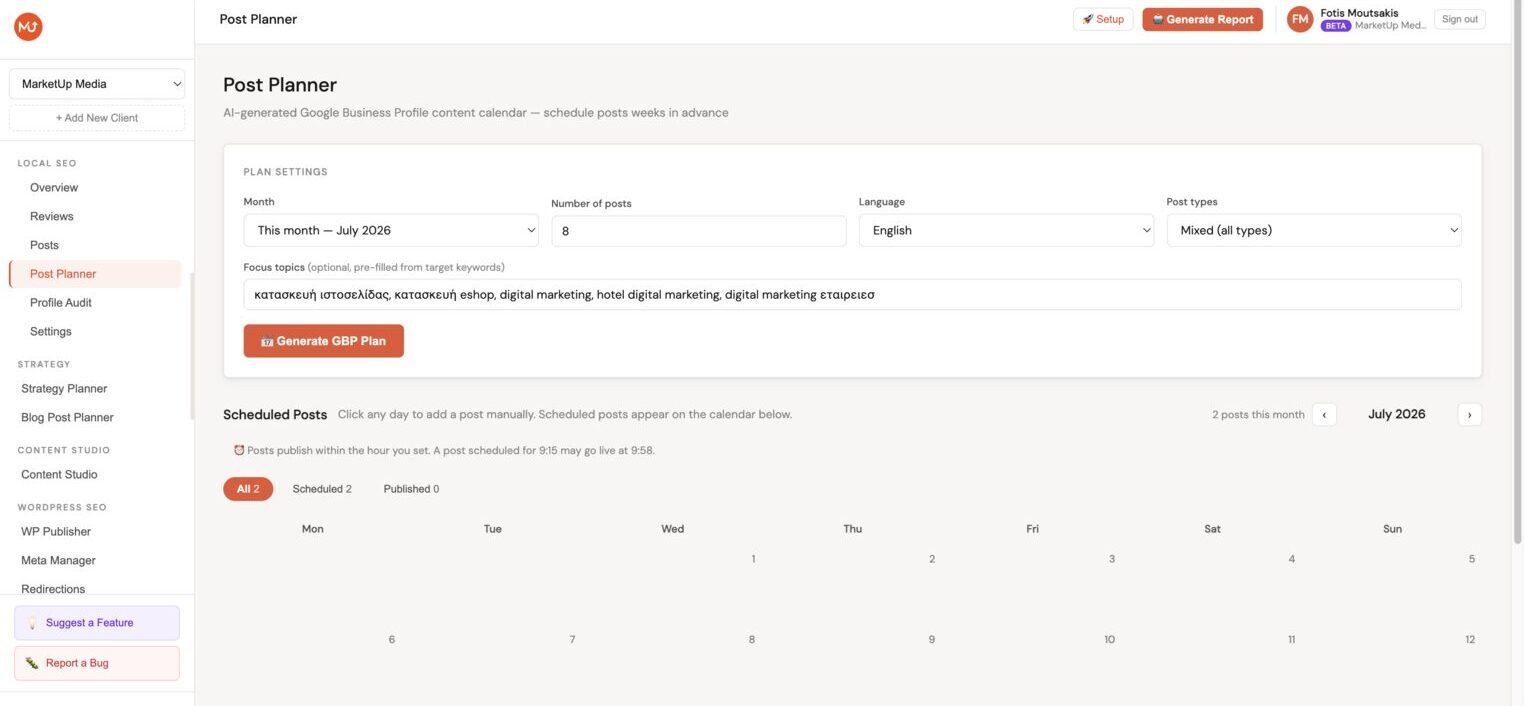Go to next month with right chevron
Screen dimensions: 1524x706
(1470, 414)
